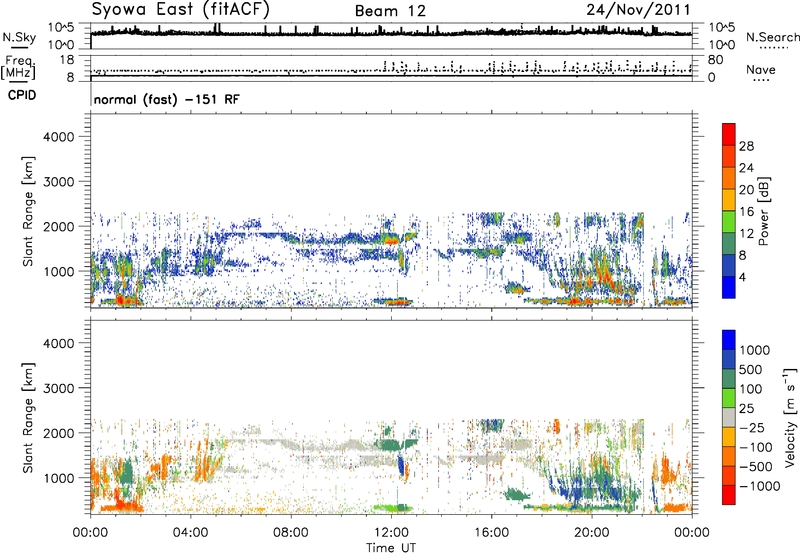Screen dimensions: 800x554
Task: Click the orange 20 dB power color segment
Action: [729, 178]
